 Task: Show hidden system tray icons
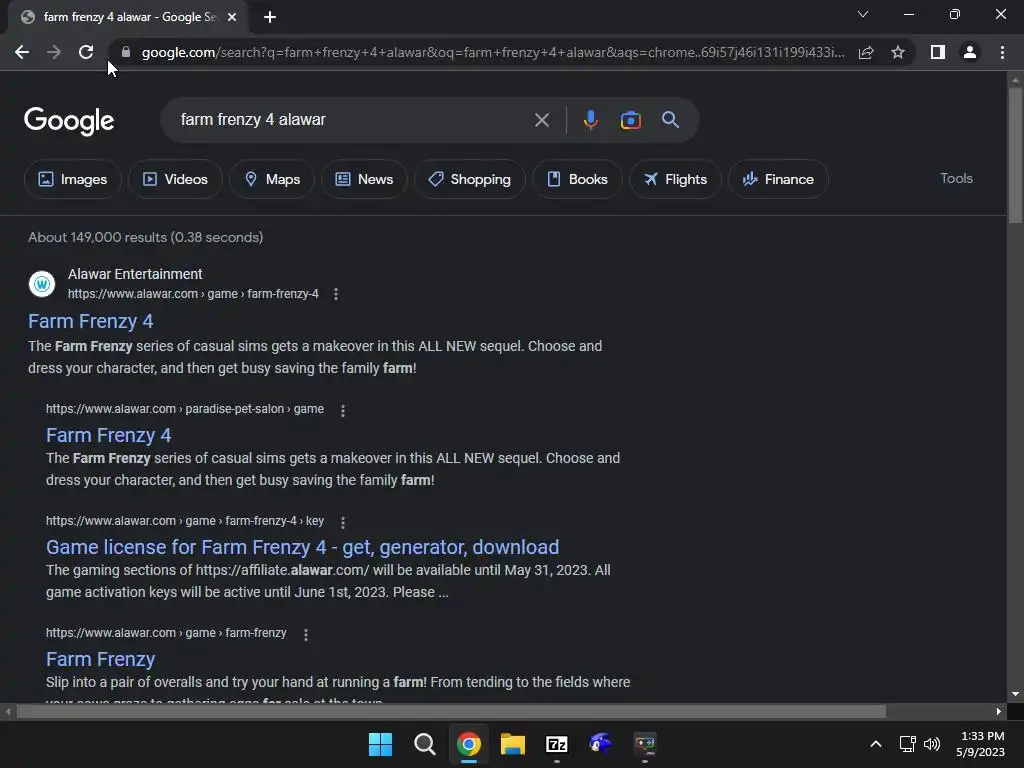[x=876, y=744]
